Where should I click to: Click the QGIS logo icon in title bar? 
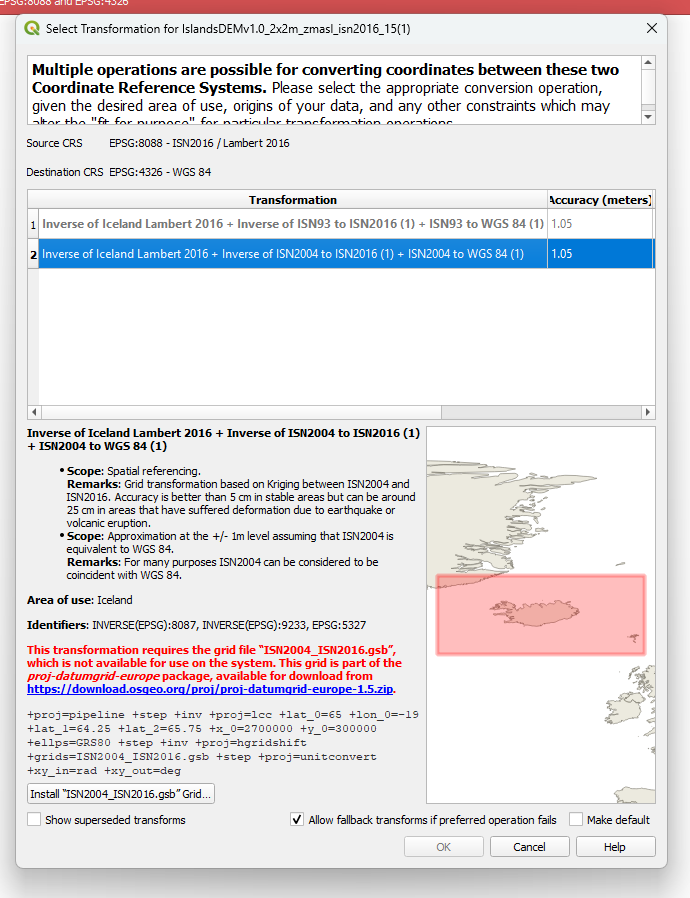coord(32,28)
